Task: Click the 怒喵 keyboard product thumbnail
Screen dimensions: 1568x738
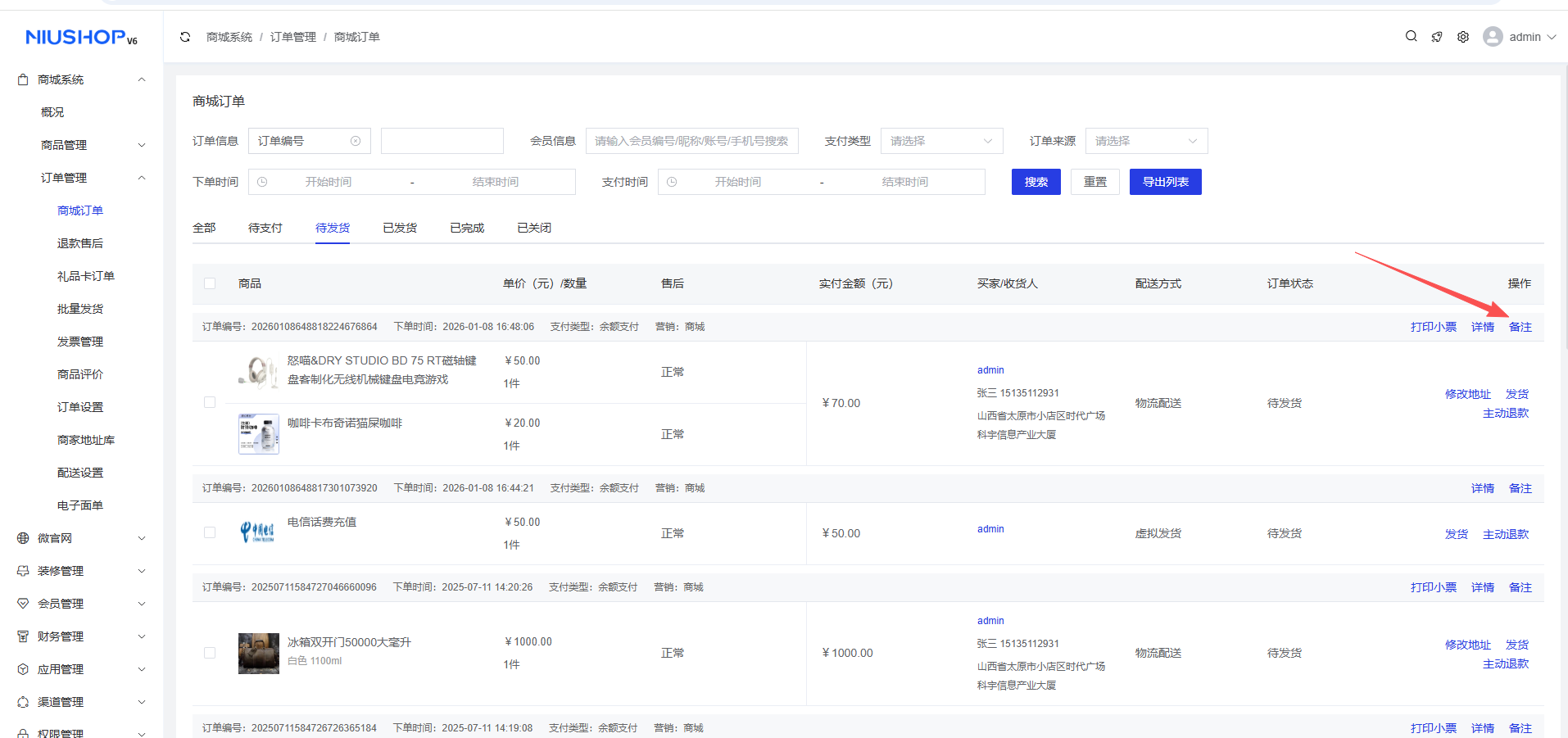Action: tap(258, 371)
